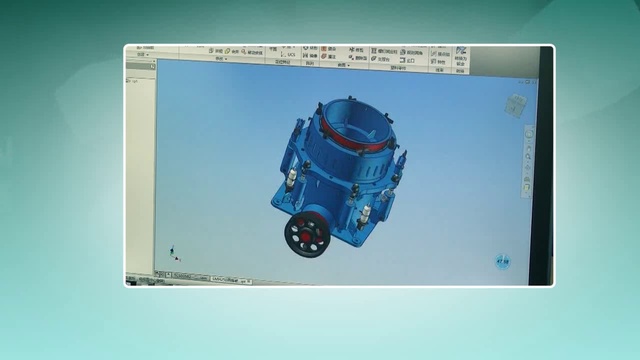Viewport: 640px width, 360px height.
Task: Expand the Surface panel dropdown
Action: (x=349, y=65)
